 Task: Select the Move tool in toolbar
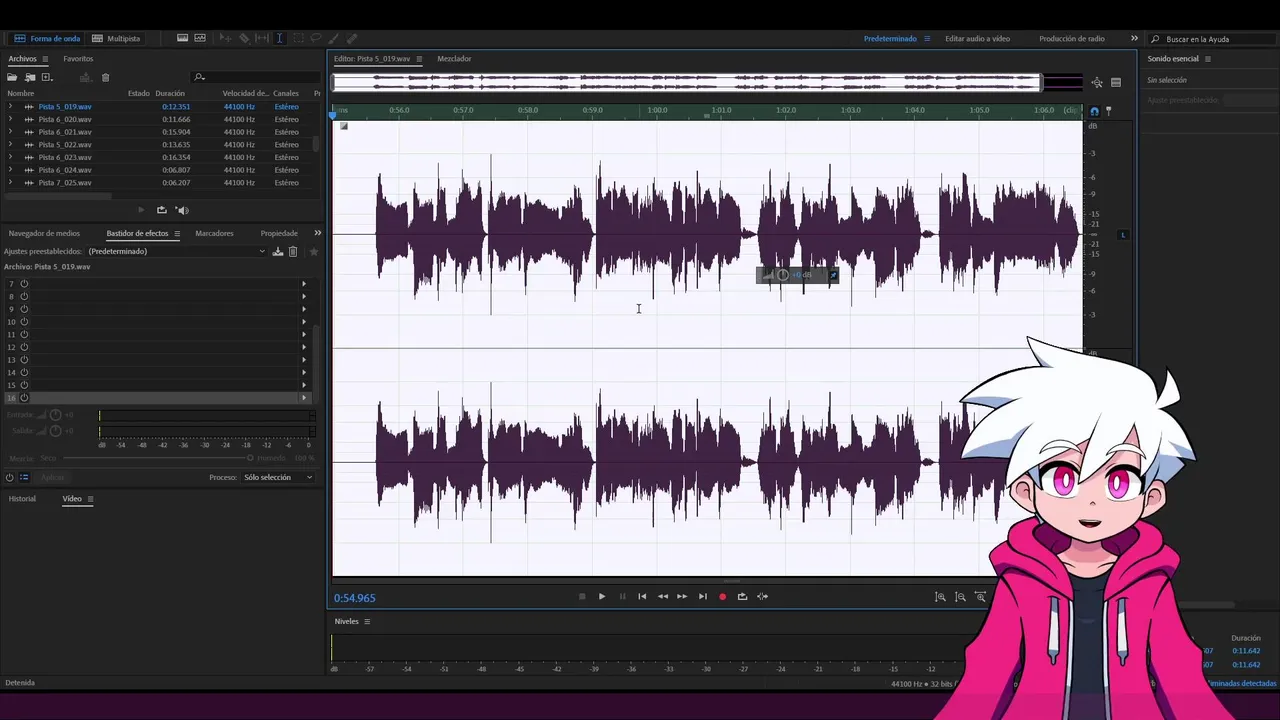(226, 38)
